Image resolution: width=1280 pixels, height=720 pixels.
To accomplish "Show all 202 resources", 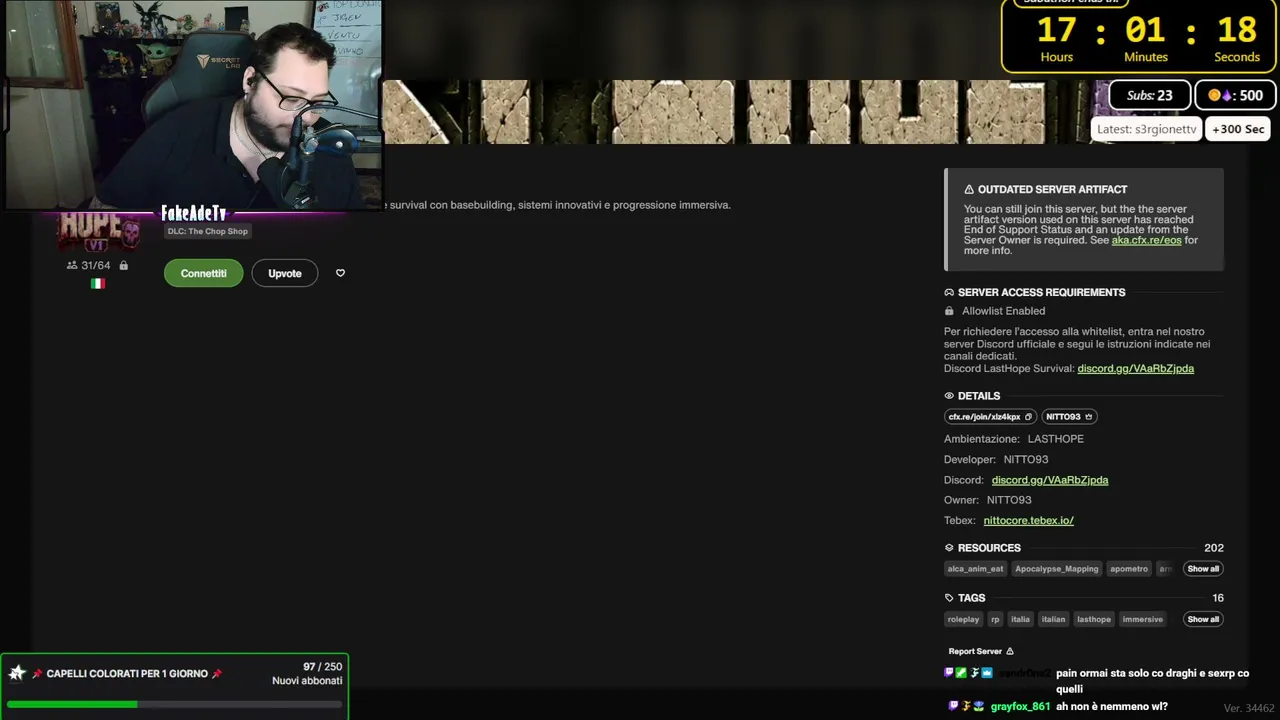I will [1203, 569].
